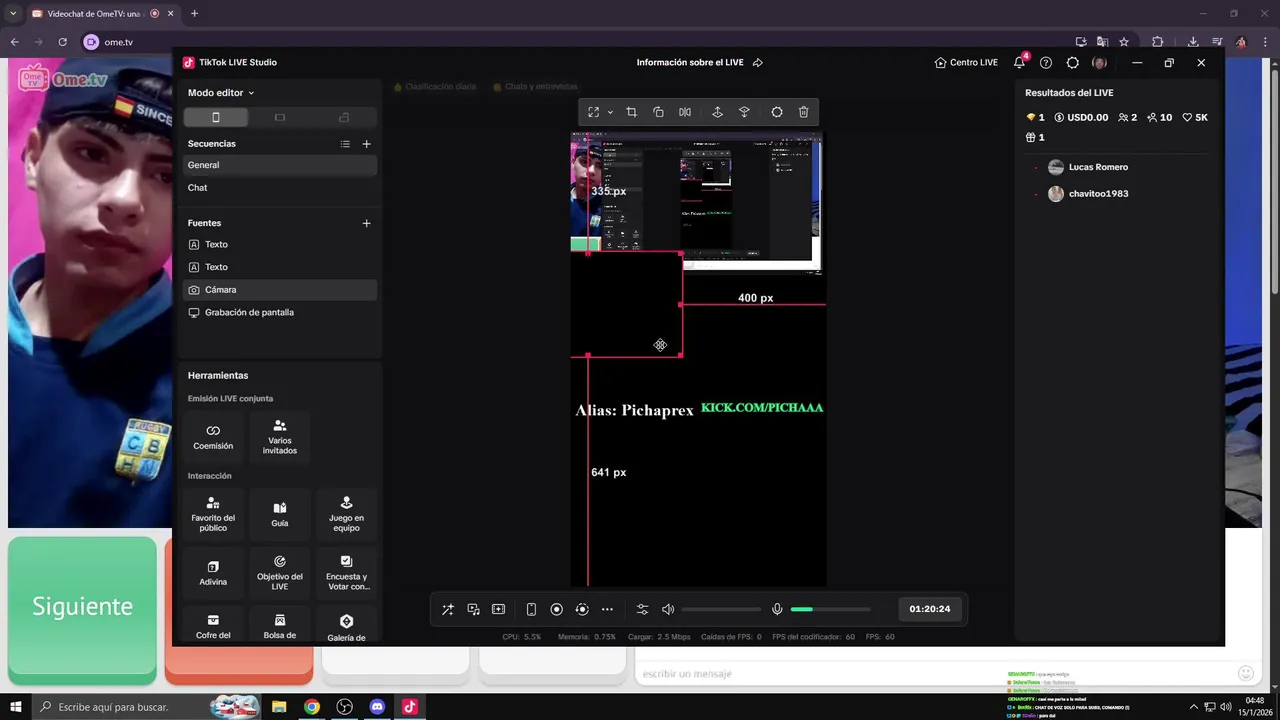Click the film clip icon in bottom bar
Screen dimensions: 1280x720
click(x=498, y=609)
